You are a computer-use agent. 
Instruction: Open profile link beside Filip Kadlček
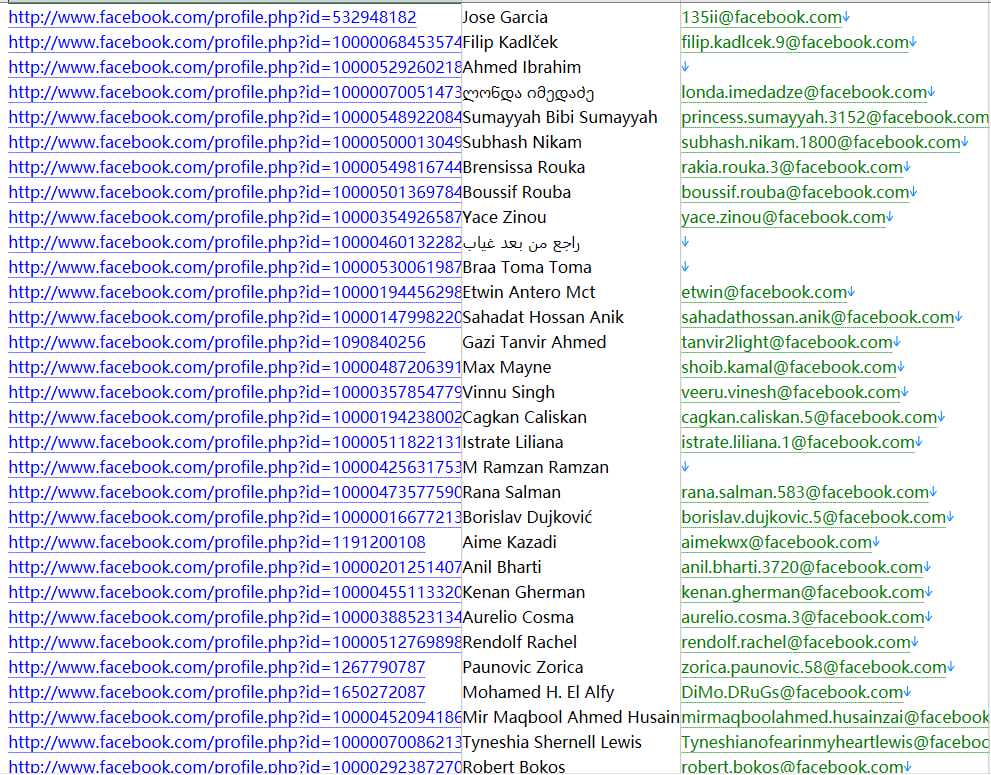[x=235, y=42]
